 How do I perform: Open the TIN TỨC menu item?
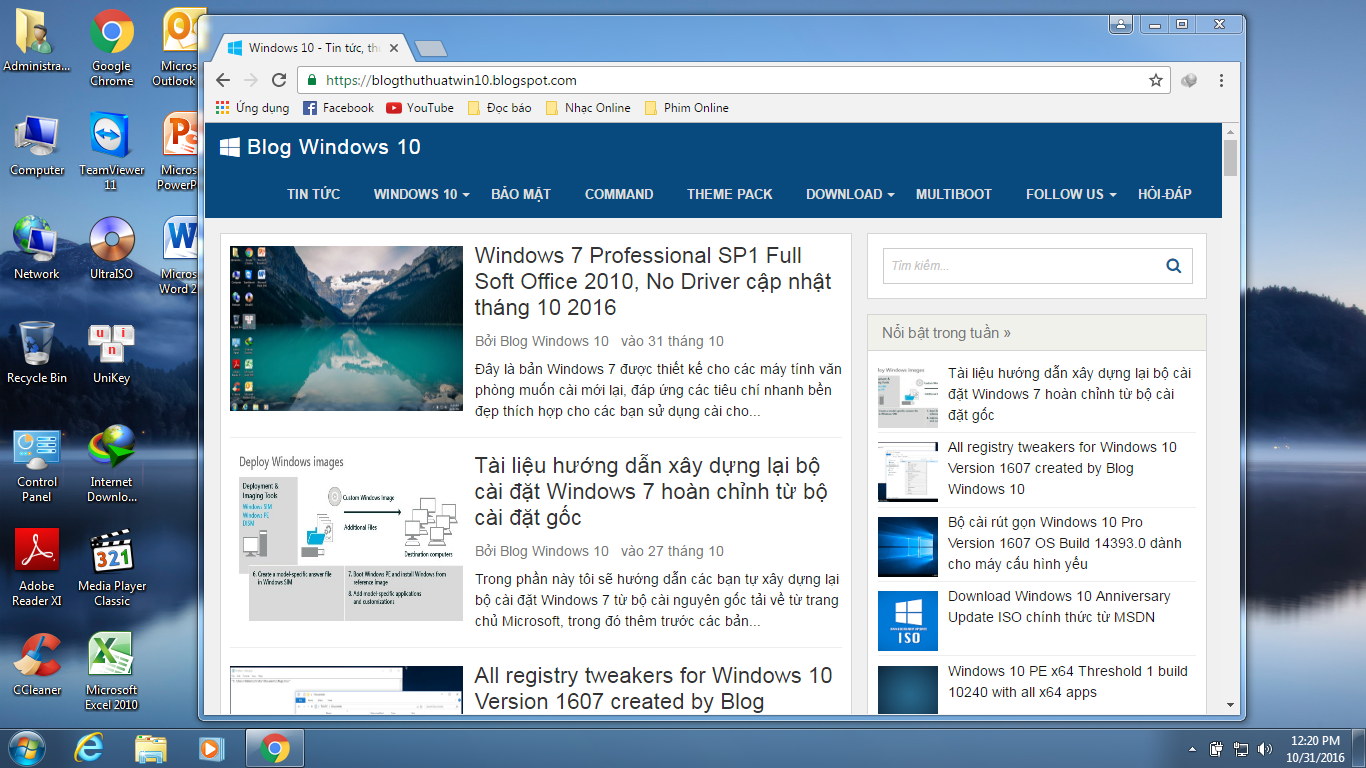pos(313,194)
